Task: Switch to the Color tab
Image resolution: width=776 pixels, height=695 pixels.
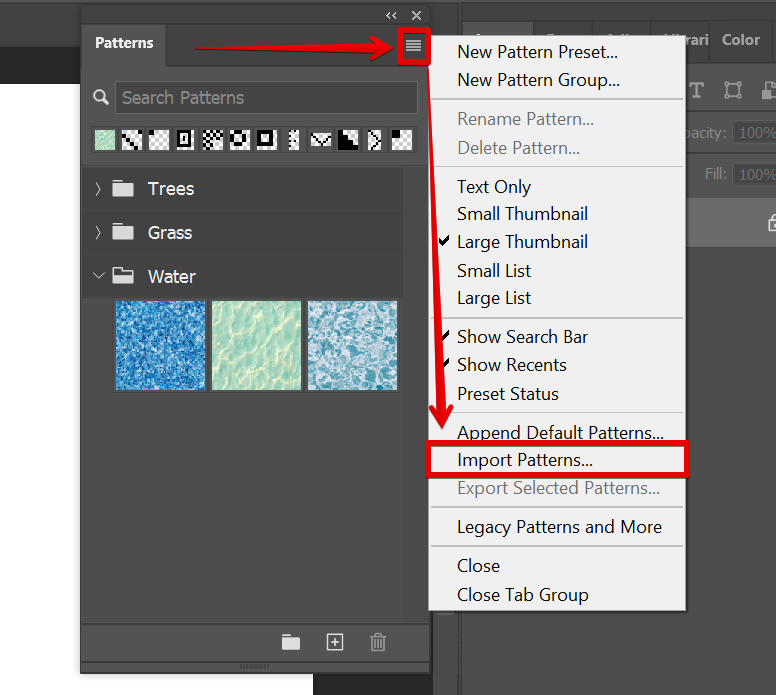Action: [x=741, y=40]
